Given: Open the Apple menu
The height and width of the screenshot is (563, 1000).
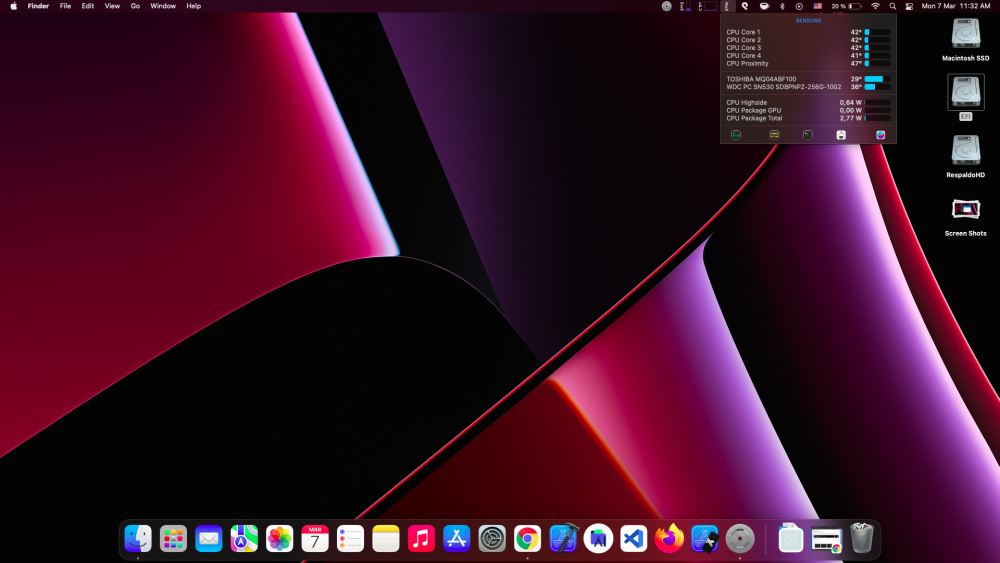Looking at the screenshot, I should (x=13, y=6).
